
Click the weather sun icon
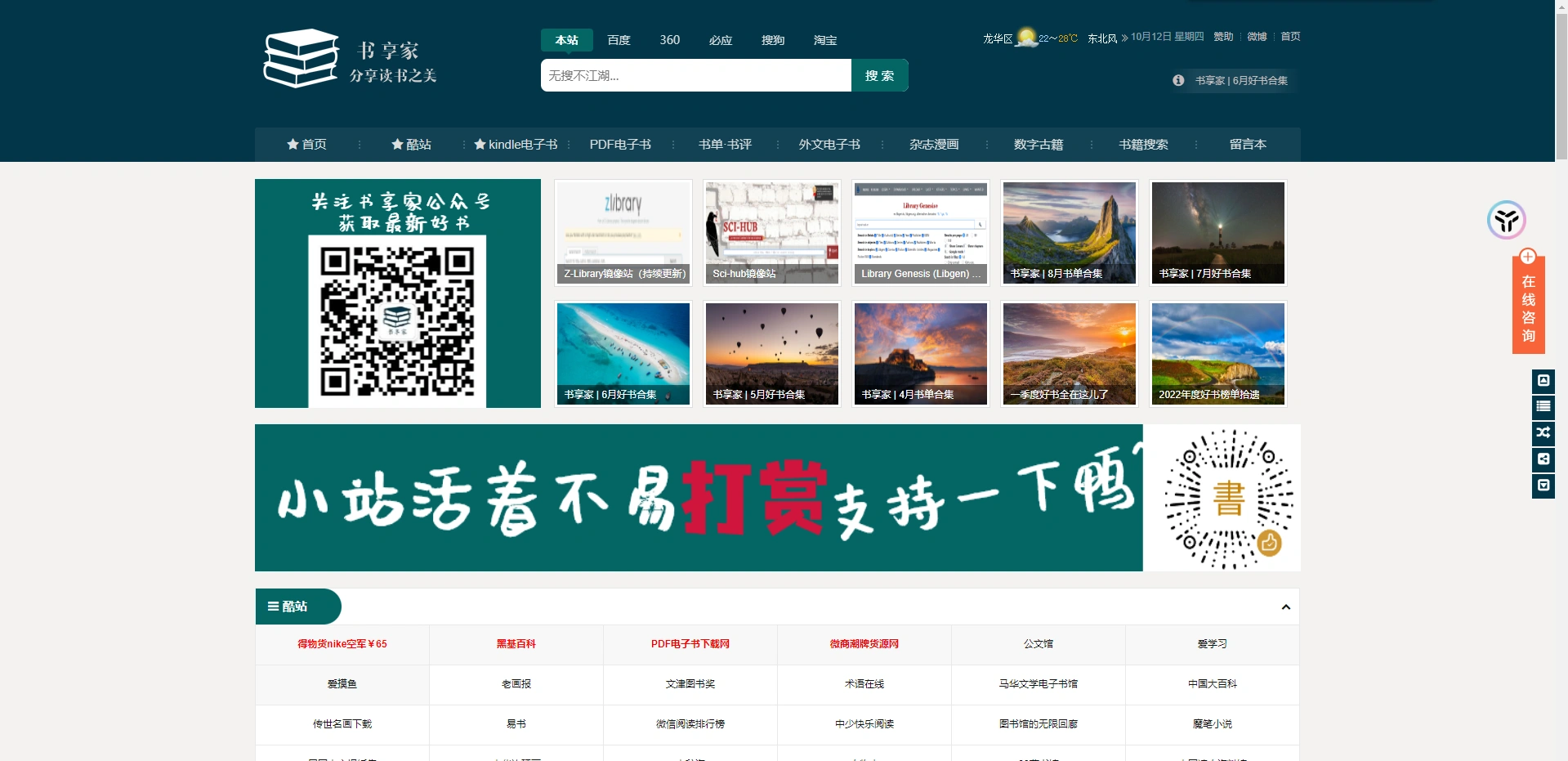[1026, 37]
